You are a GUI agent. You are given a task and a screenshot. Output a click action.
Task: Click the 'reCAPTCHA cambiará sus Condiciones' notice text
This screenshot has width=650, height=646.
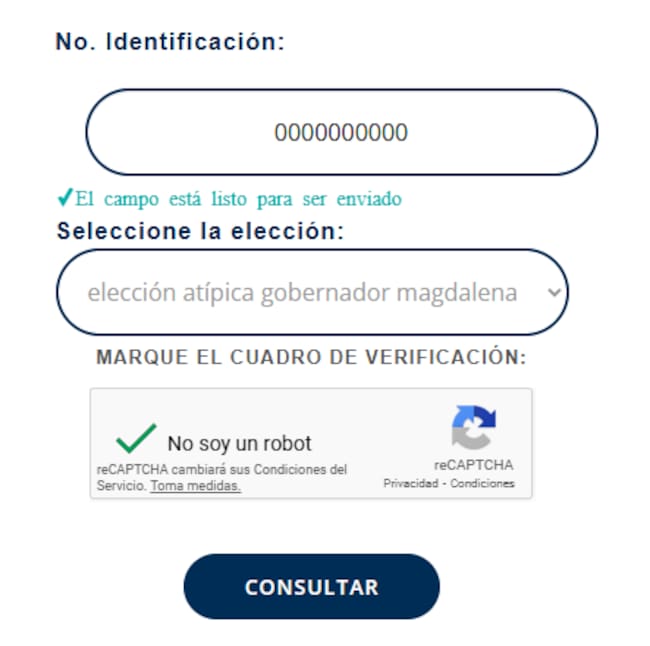(222, 469)
